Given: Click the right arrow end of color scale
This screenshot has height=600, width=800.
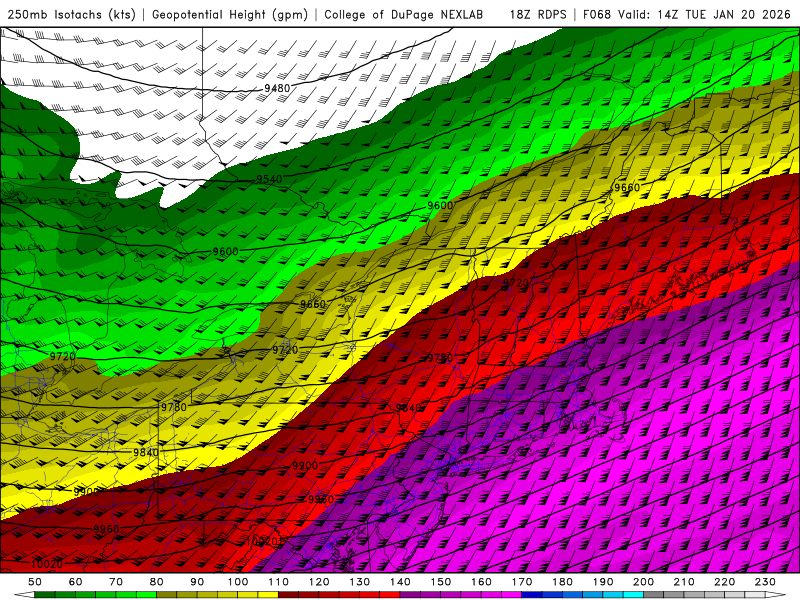Looking at the screenshot, I should pyautogui.click(x=776, y=595).
